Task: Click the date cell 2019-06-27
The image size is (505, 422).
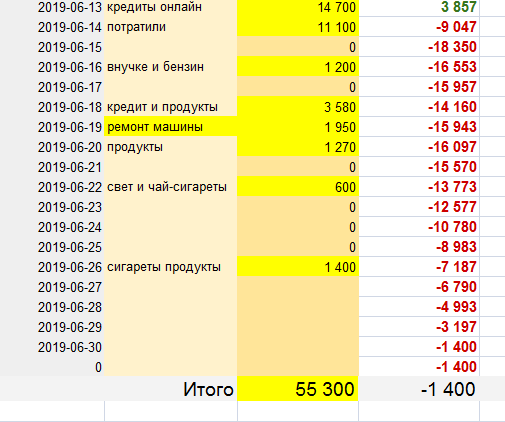Action: click(x=52, y=287)
